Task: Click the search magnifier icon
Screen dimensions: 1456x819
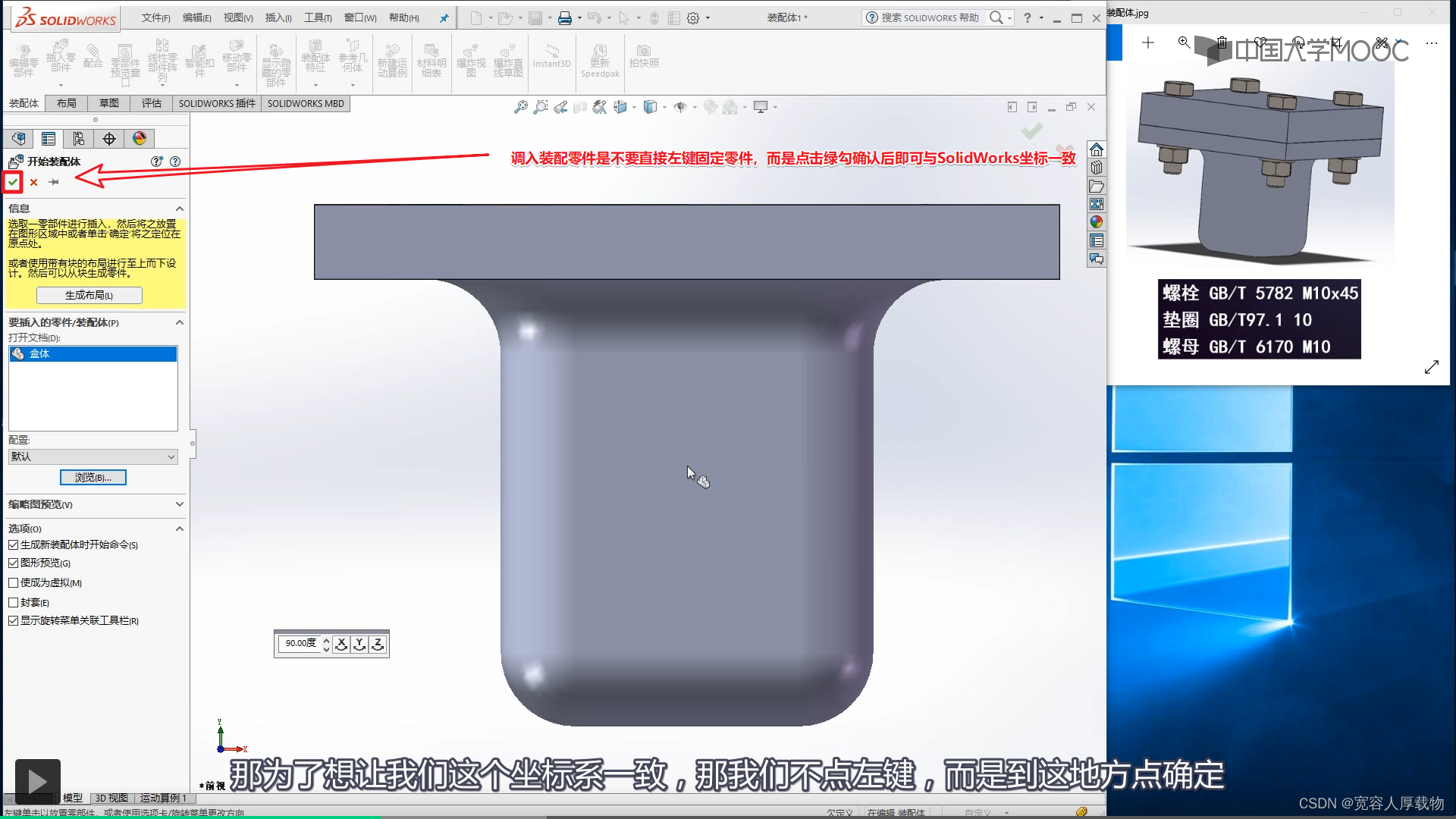Action: point(996,17)
